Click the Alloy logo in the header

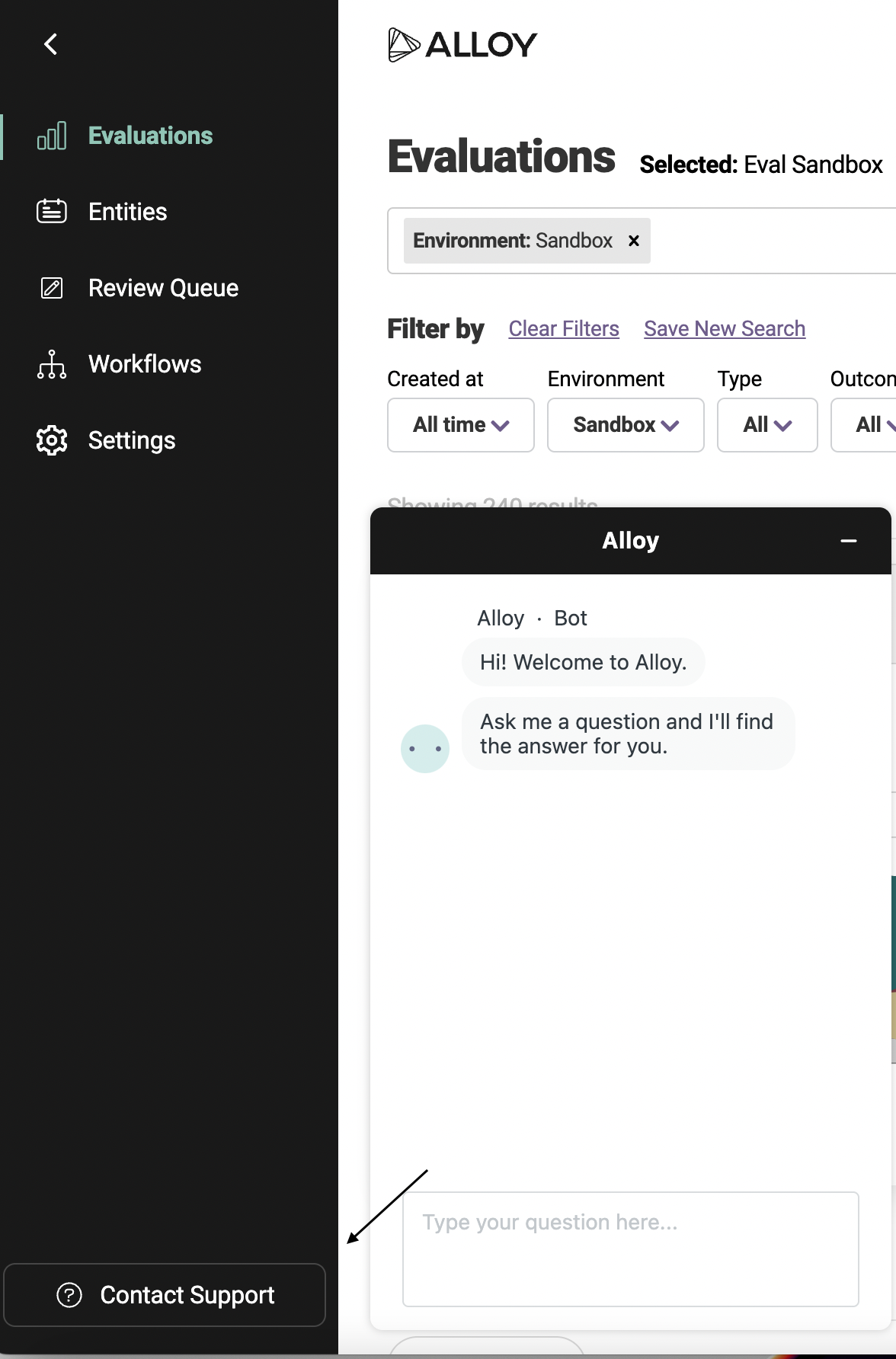[x=462, y=45]
